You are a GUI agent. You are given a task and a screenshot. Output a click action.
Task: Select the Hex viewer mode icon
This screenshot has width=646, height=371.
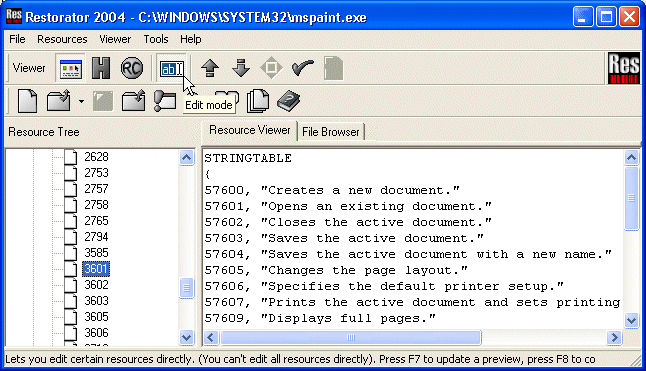(101, 68)
